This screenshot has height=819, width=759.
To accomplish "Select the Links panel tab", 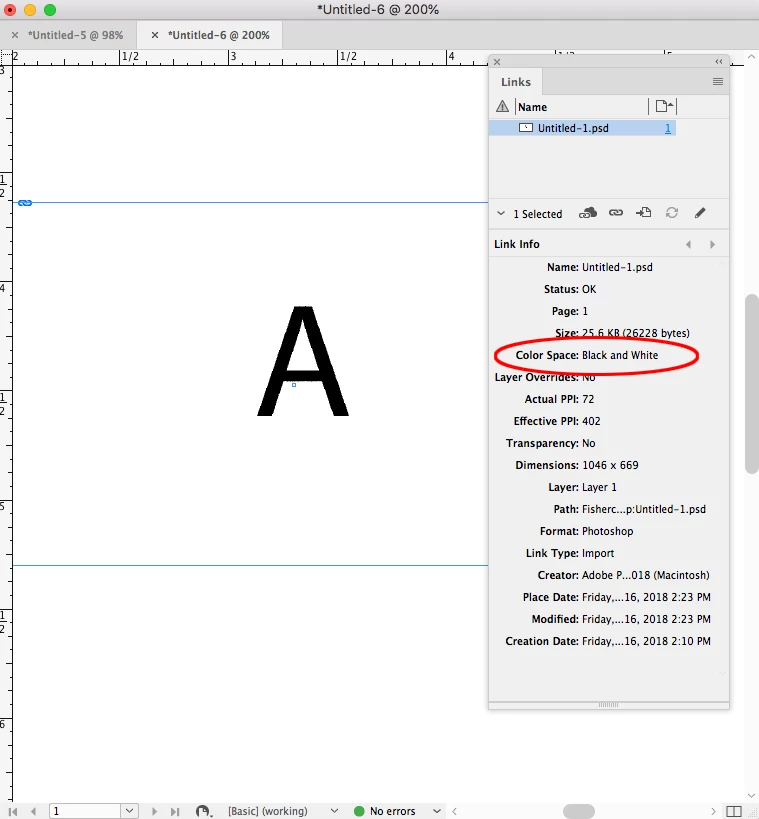I will 516,82.
